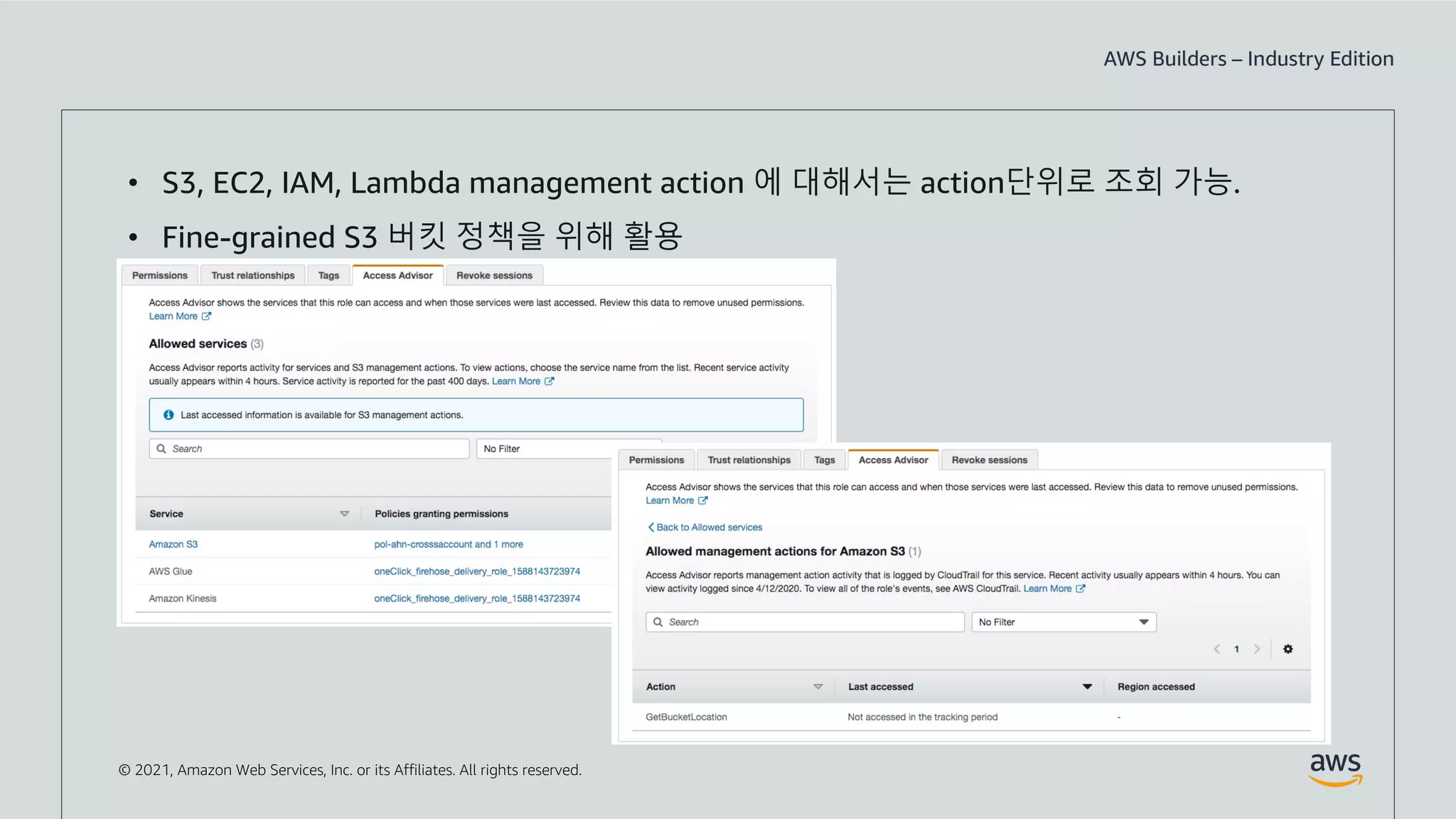Click Learn More link after 400 days text
Image resolution: width=1456 pixels, height=819 pixels.
point(516,381)
